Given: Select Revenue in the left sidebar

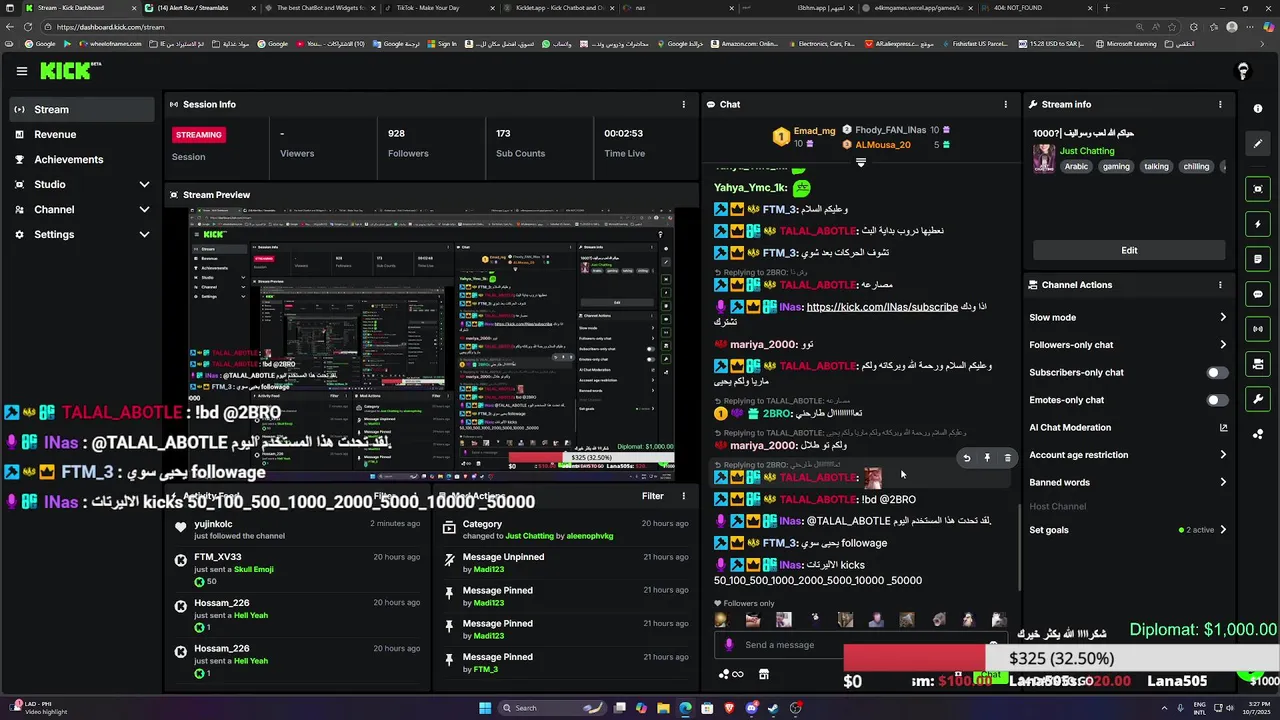Looking at the screenshot, I should pyautogui.click(x=81, y=134).
